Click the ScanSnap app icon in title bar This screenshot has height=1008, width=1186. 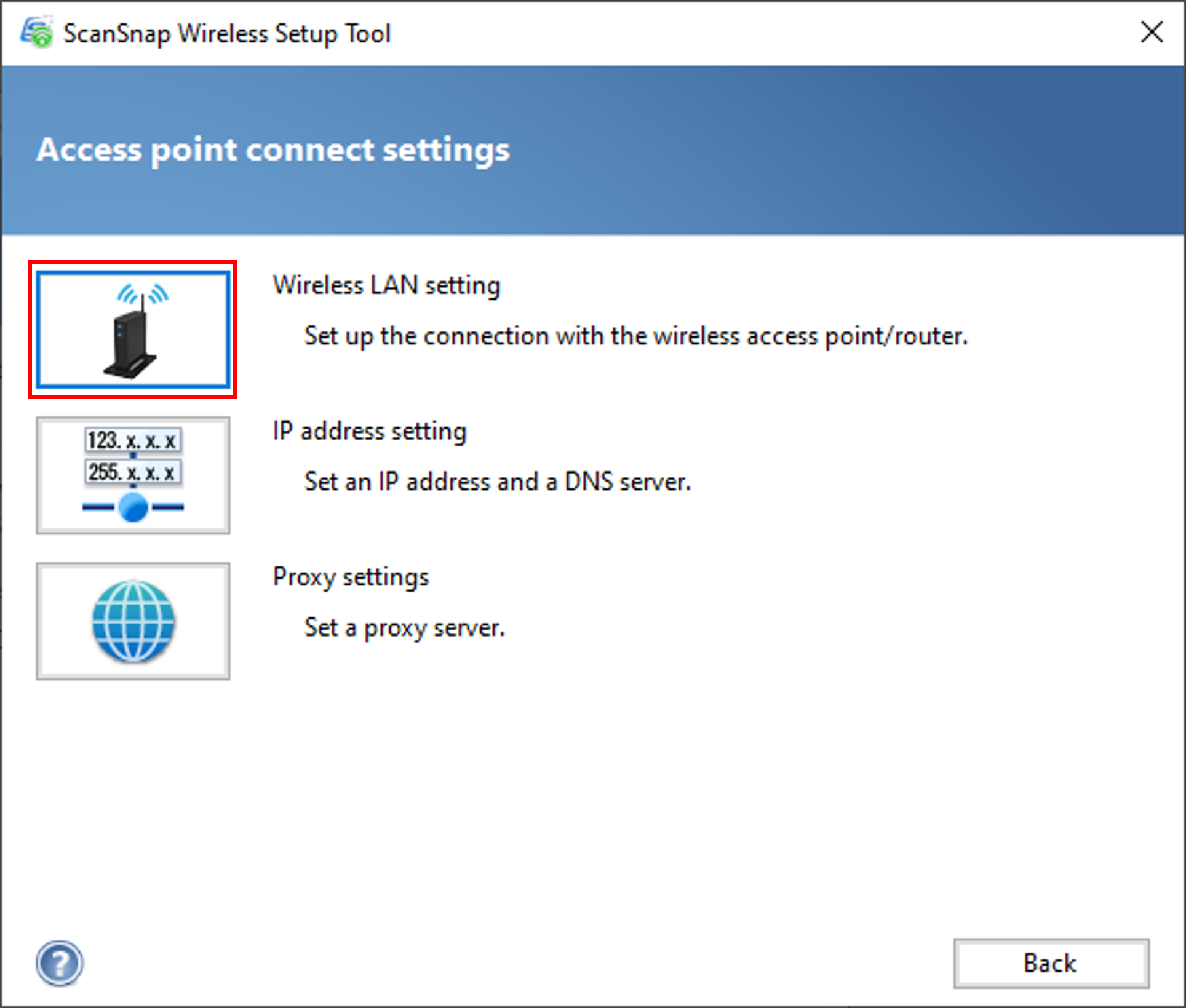tap(37, 33)
